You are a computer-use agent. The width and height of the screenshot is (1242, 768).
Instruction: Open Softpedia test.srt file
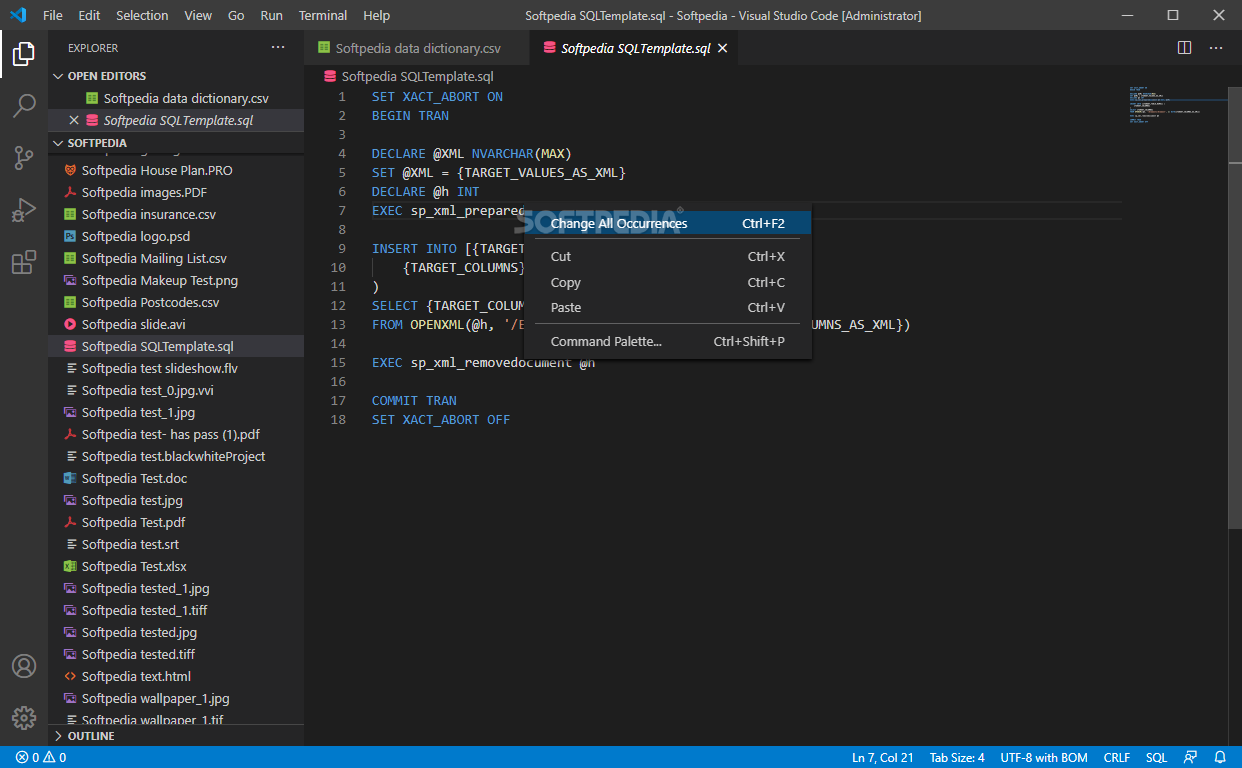[x=175, y=544]
